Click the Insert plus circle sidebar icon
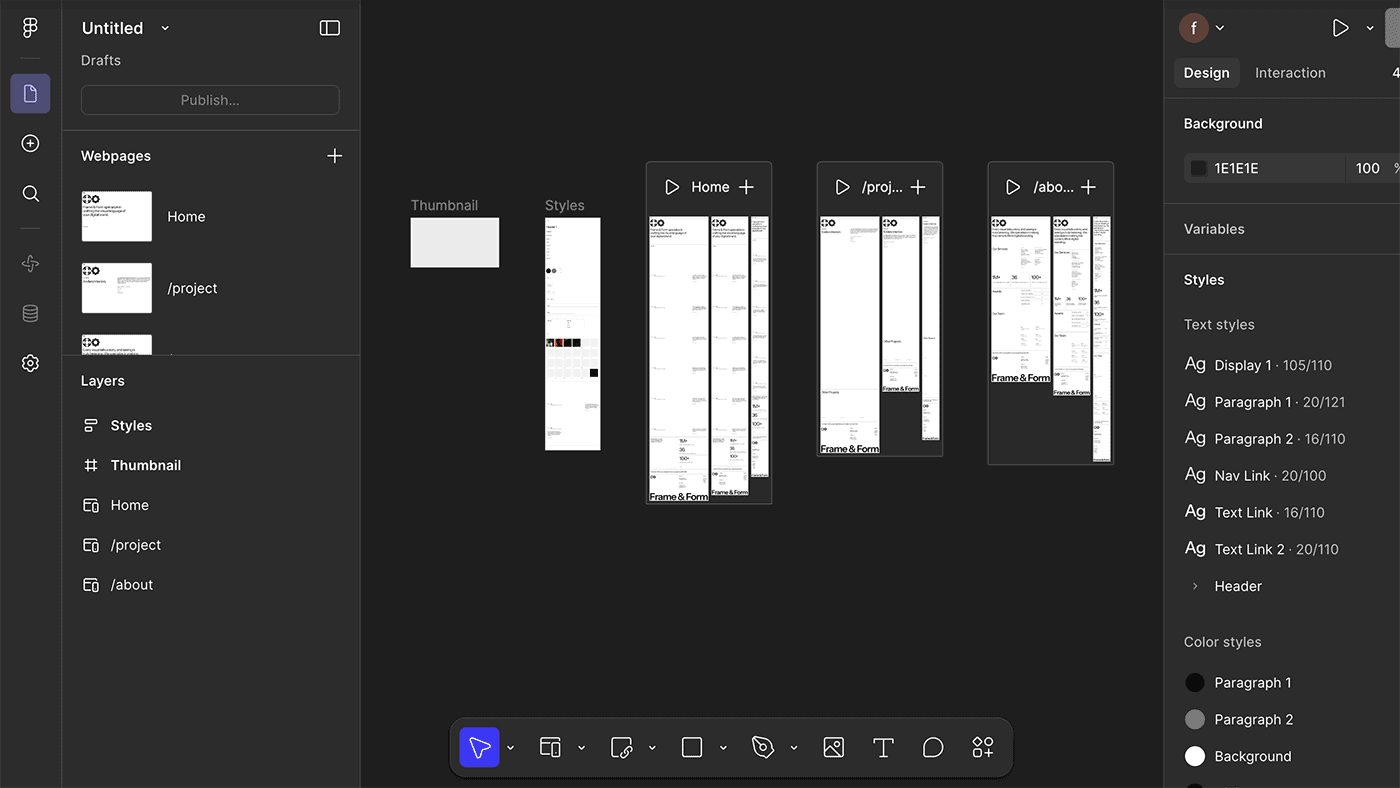Image resolution: width=1400 pixels, height=788 pixels. click(x=30, y=143)
